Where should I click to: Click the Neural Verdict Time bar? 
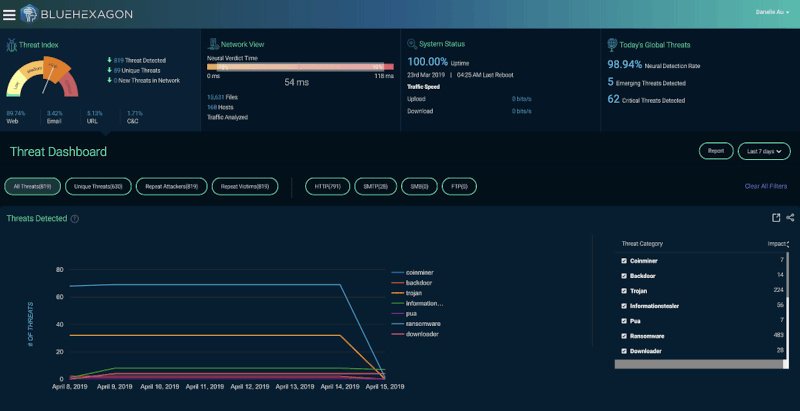tap(300, 67)
